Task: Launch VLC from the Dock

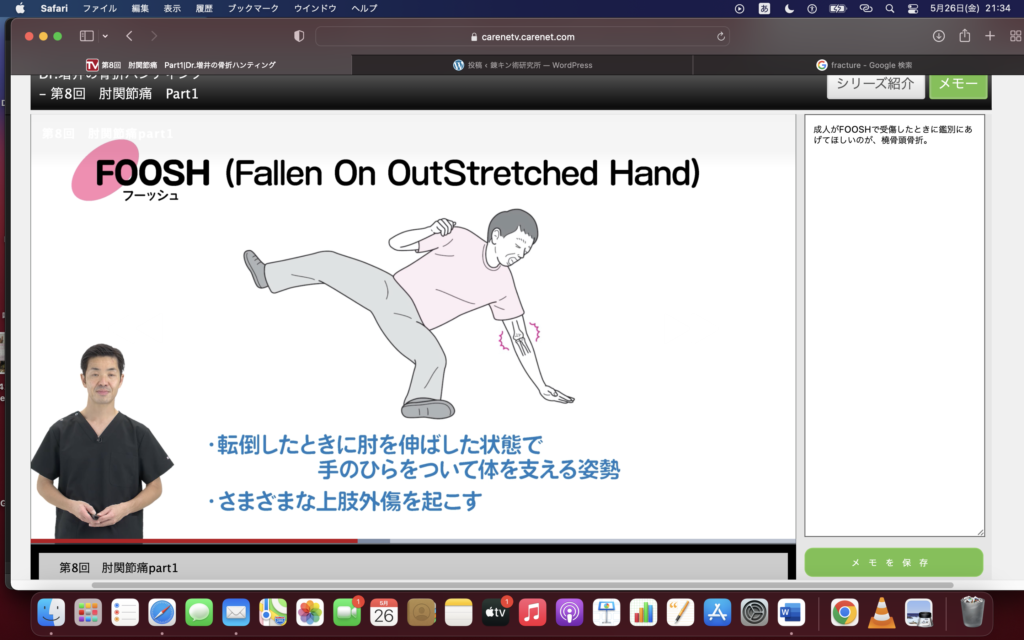Action: [881, 611]
